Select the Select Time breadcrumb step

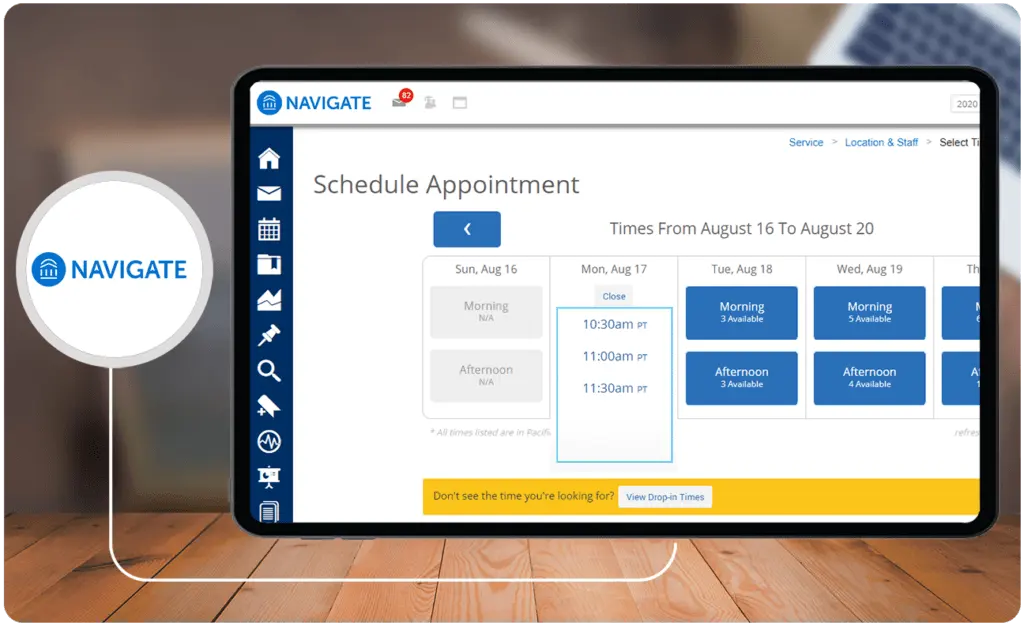959,142
